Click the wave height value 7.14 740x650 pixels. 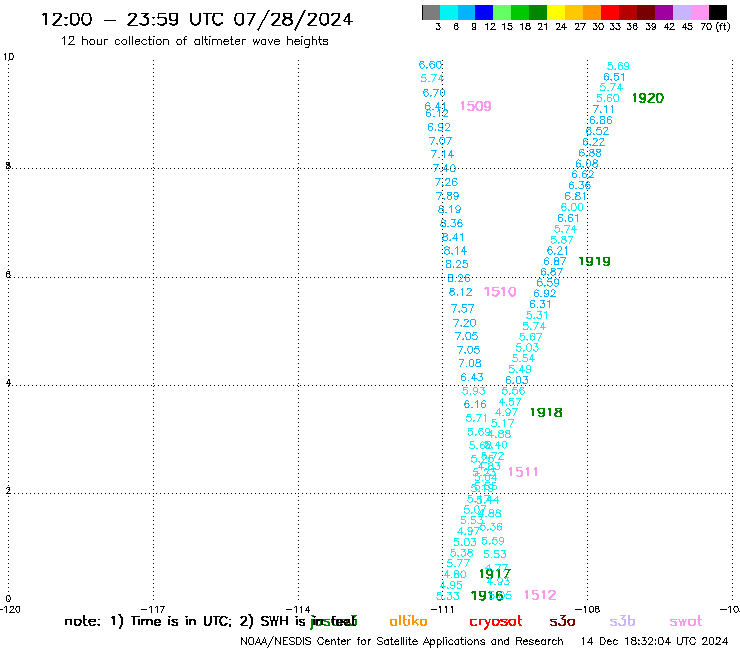tap(442, 154)
